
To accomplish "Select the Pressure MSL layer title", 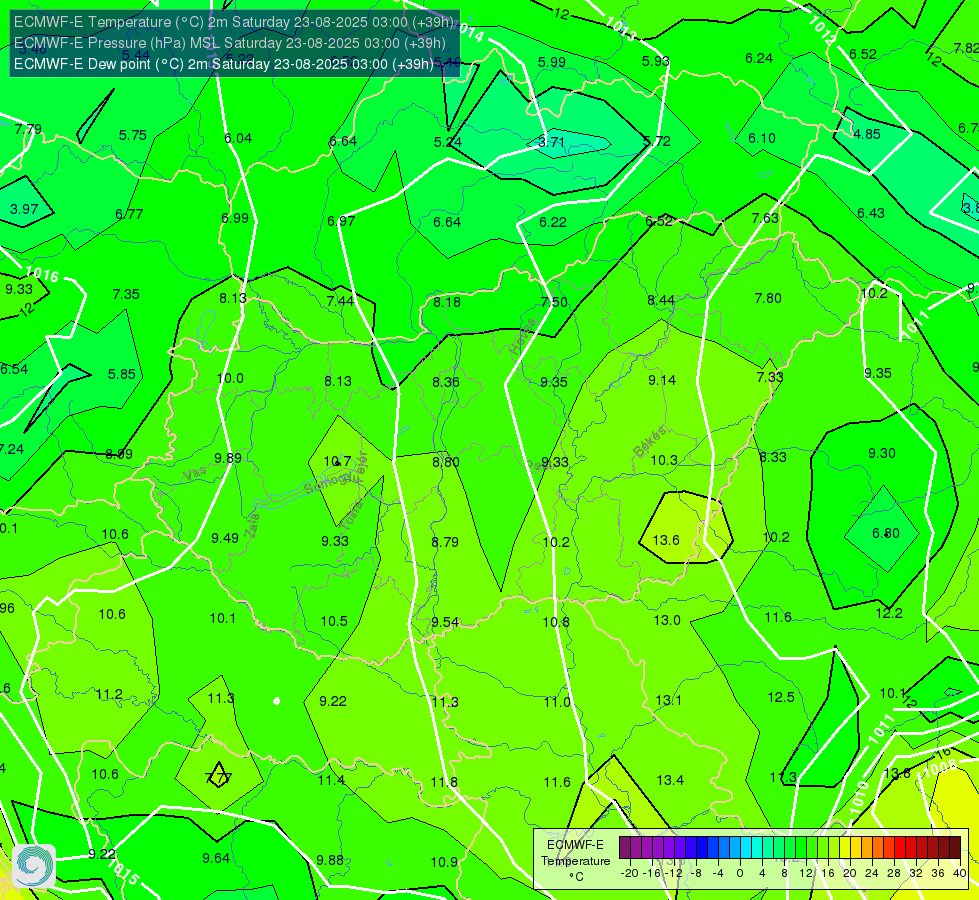I will pyautogui.click(x=230, y=43).
